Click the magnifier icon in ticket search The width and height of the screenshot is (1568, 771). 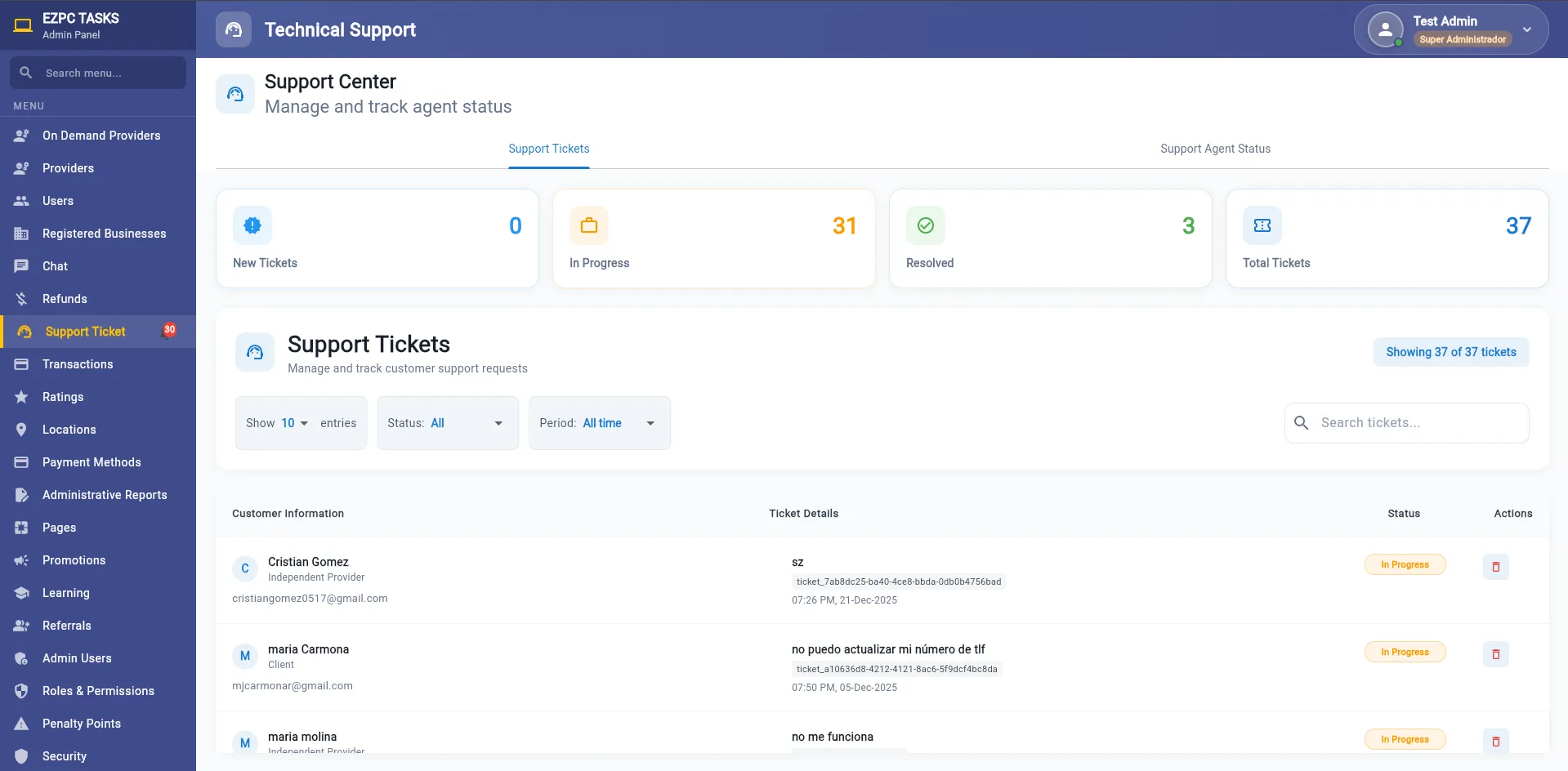point(1302,422)
